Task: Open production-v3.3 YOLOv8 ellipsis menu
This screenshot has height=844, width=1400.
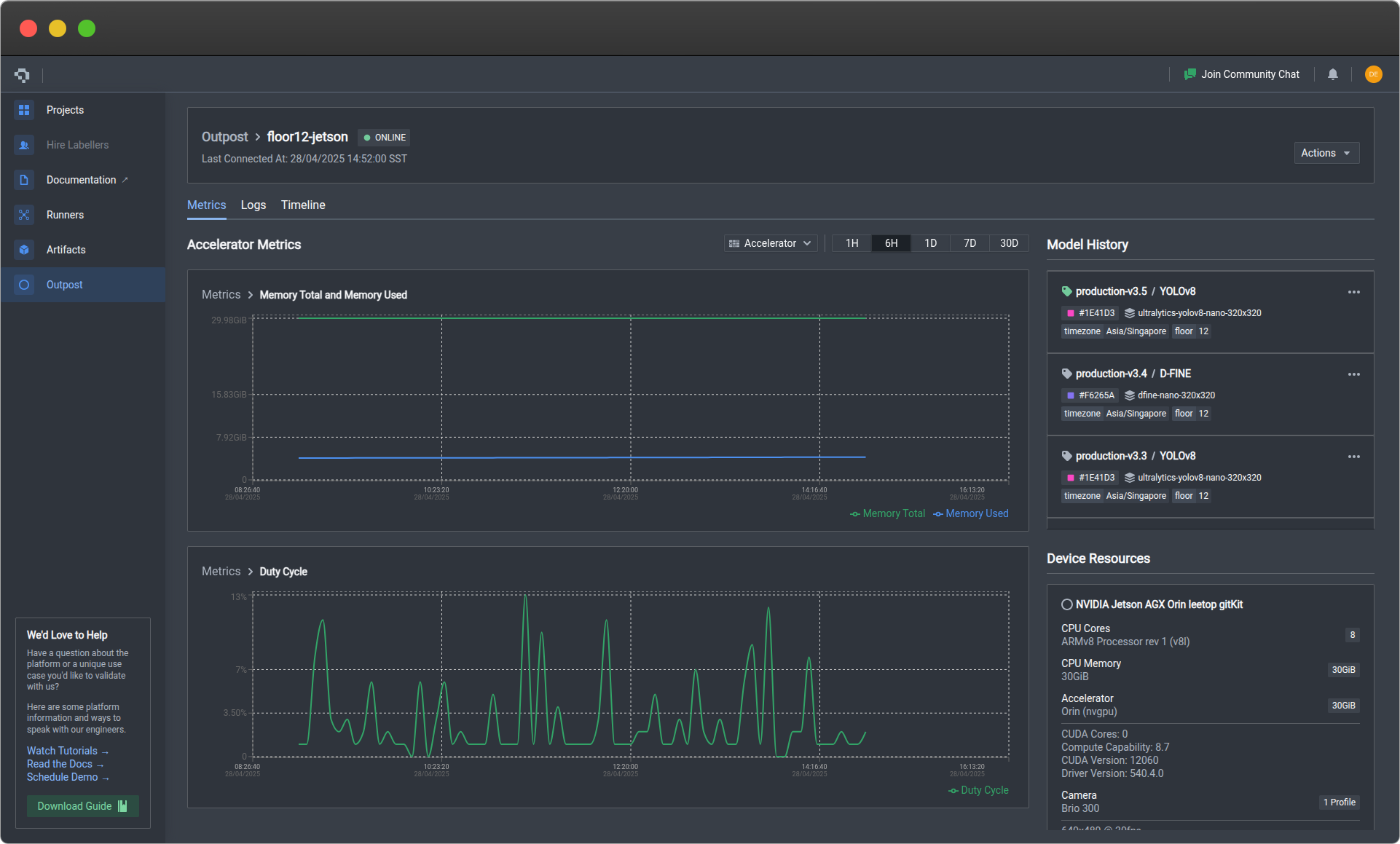Action: point(1353,457)
